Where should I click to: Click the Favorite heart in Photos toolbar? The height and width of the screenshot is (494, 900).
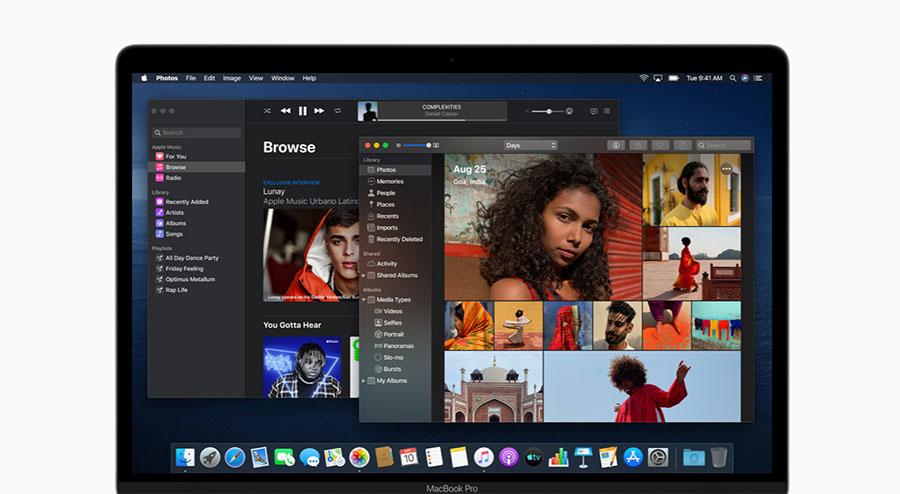click(660, 145)
